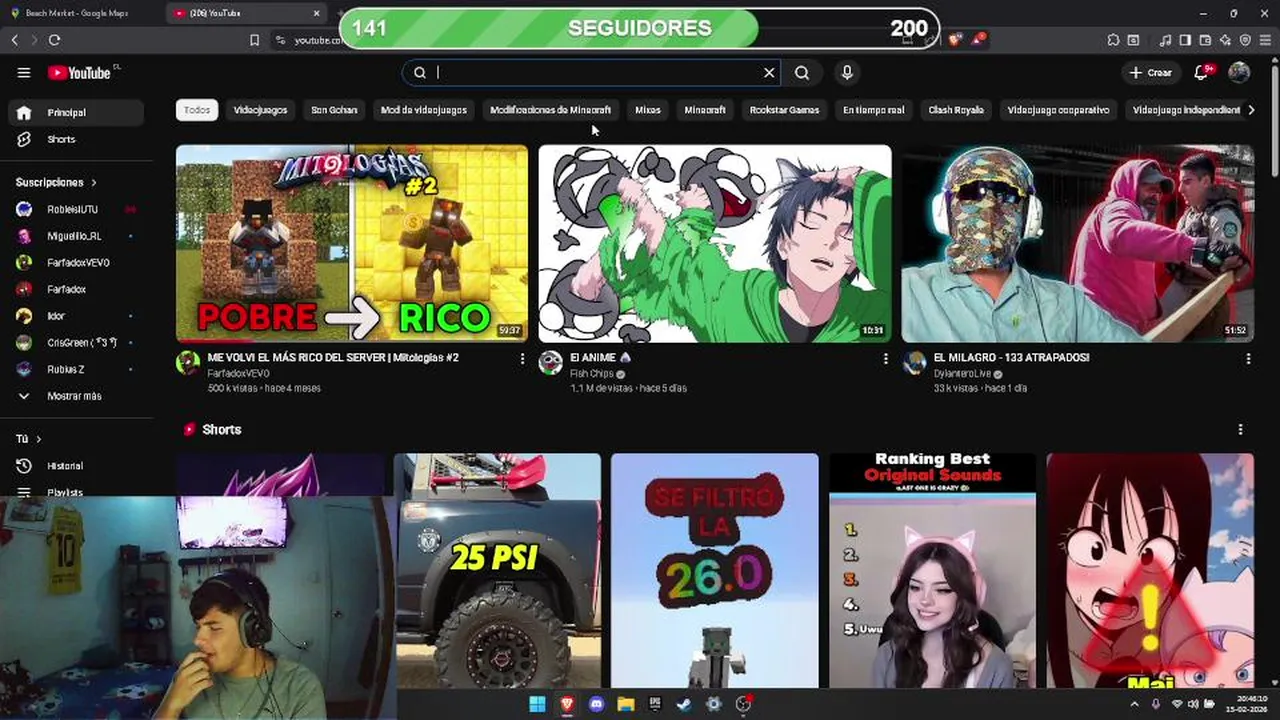Image resolution: width=1280 pixels, height=720 pixels.
Task: Open the 25 PSI short
Action: (x=498, y=571)
